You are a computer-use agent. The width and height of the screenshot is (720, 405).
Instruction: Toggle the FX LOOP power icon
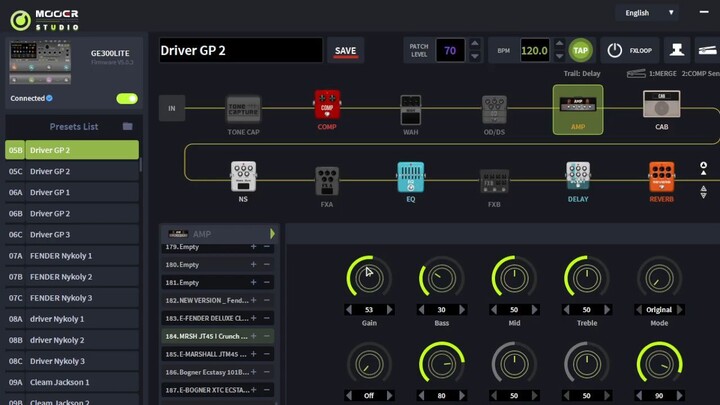point(614,51)
